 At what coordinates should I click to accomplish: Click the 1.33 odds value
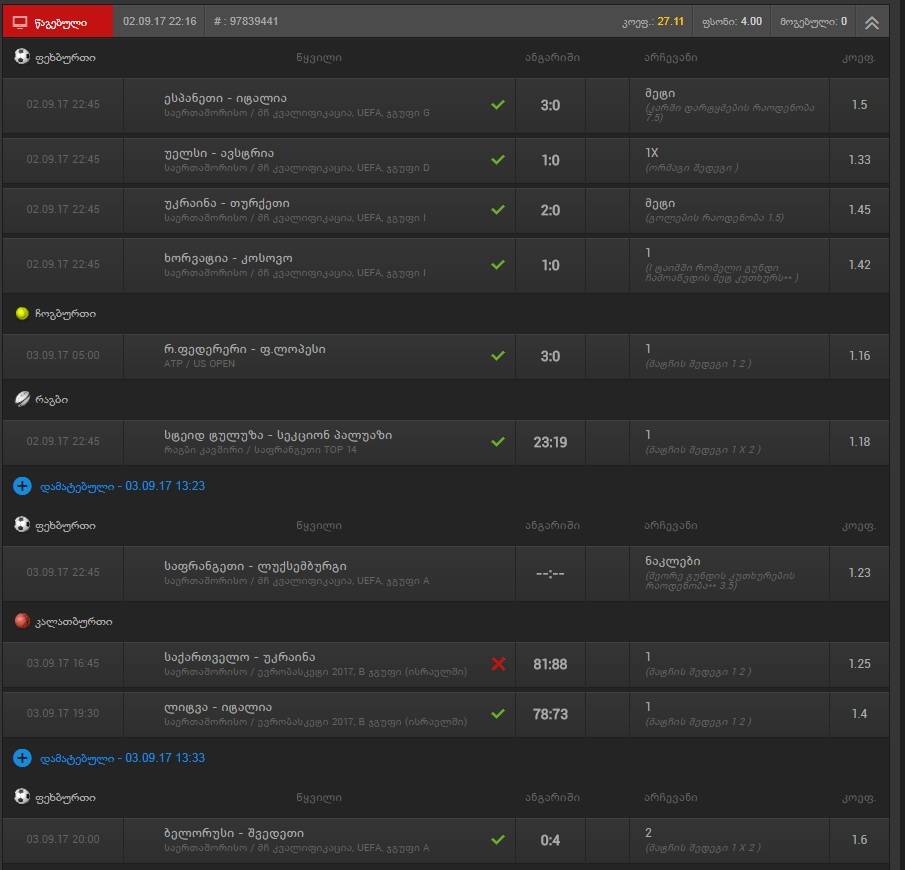click(859, 159)
